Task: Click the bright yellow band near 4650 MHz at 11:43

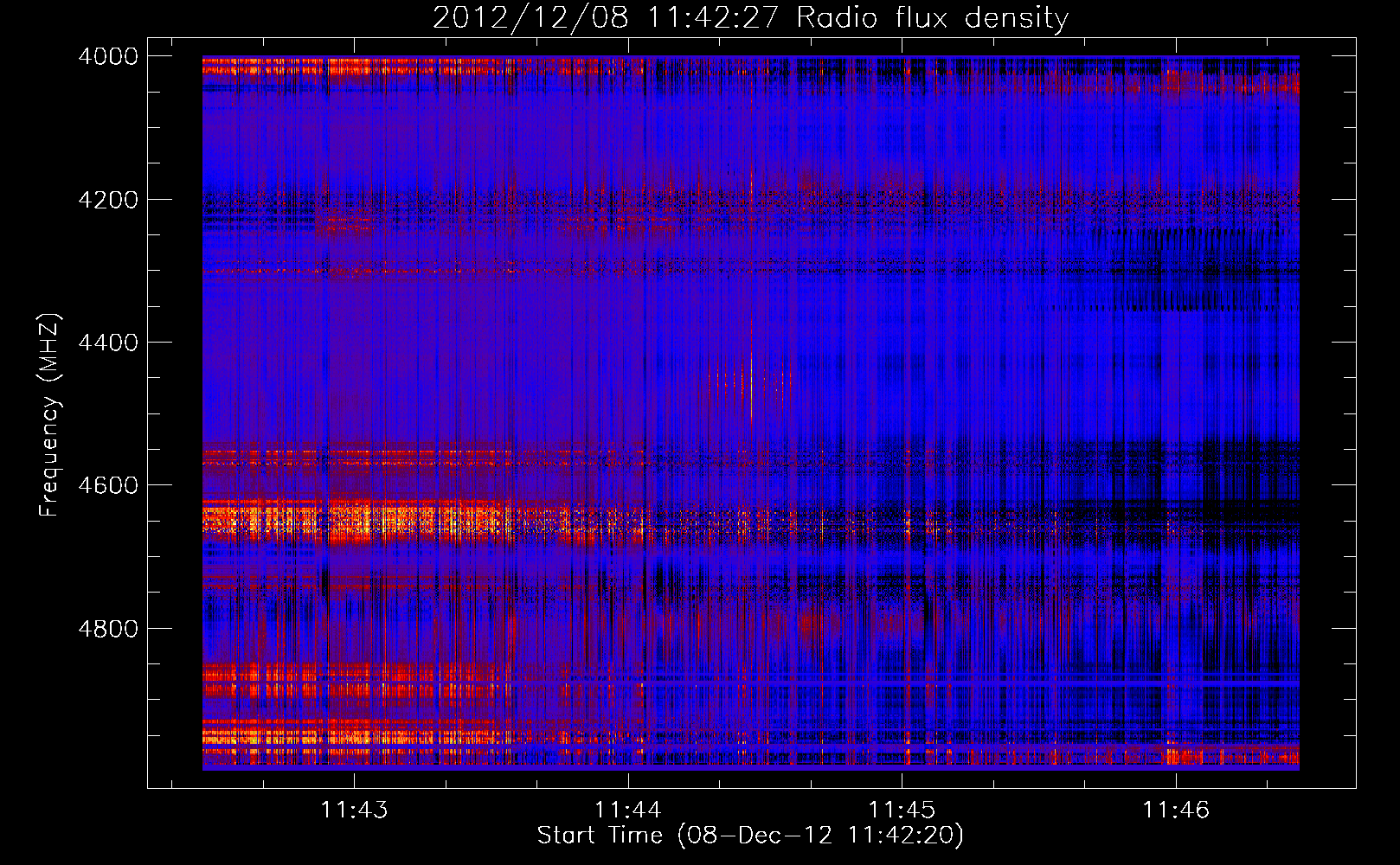Action: click(355, 522)
